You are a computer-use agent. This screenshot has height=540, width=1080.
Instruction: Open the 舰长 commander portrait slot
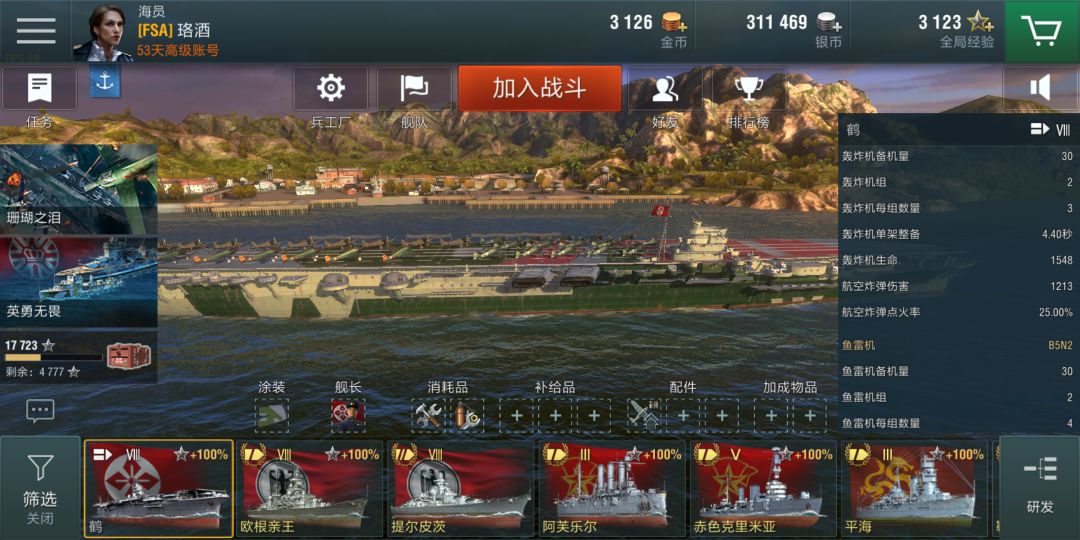[x=348, y=415]
